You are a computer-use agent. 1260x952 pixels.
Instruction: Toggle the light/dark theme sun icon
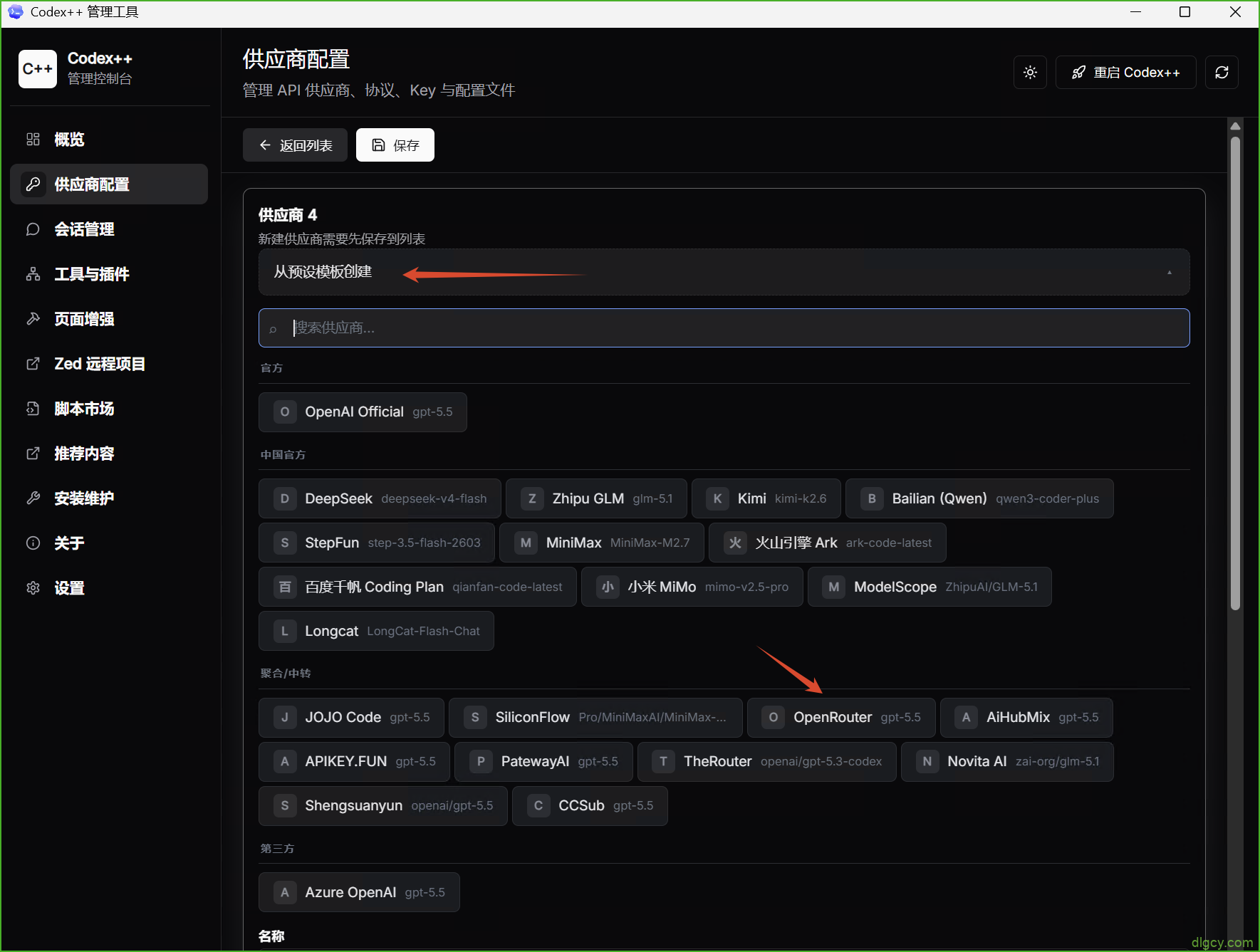click(x=1030, y=73)
